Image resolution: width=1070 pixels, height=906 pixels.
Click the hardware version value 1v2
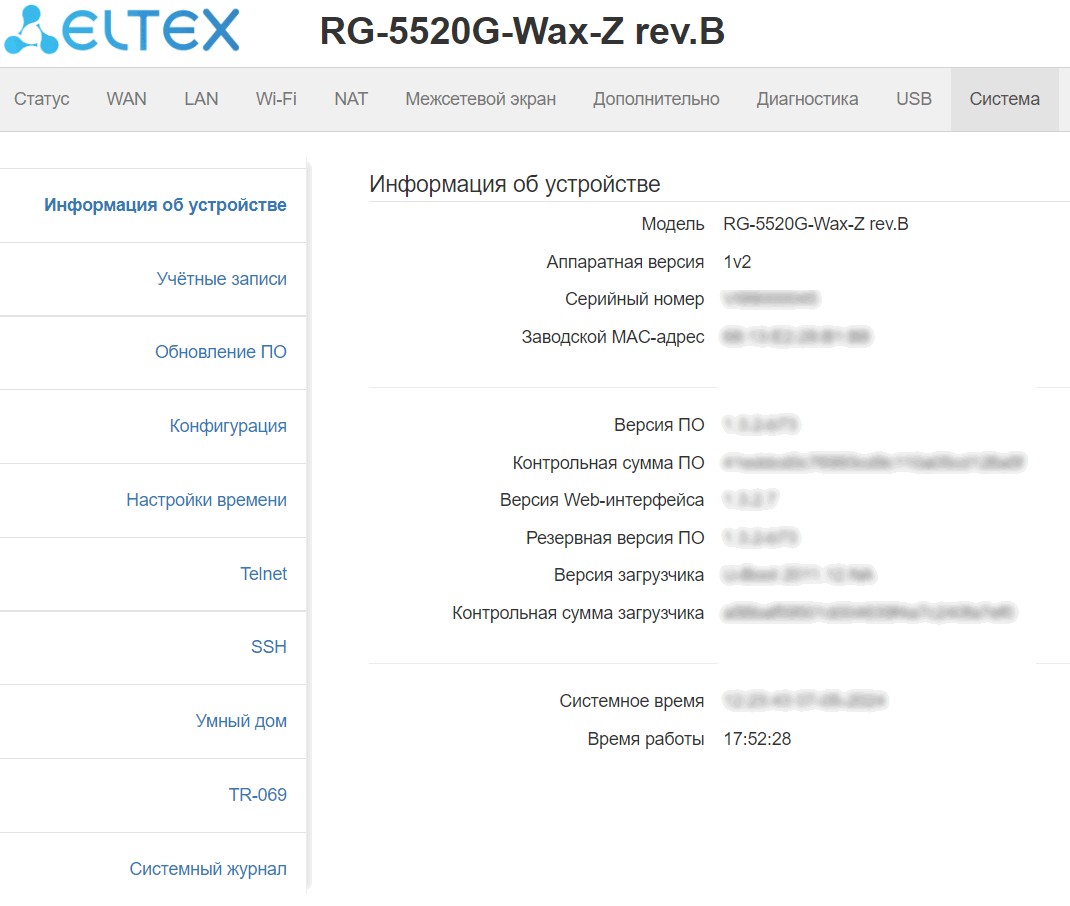pos(737,262)
